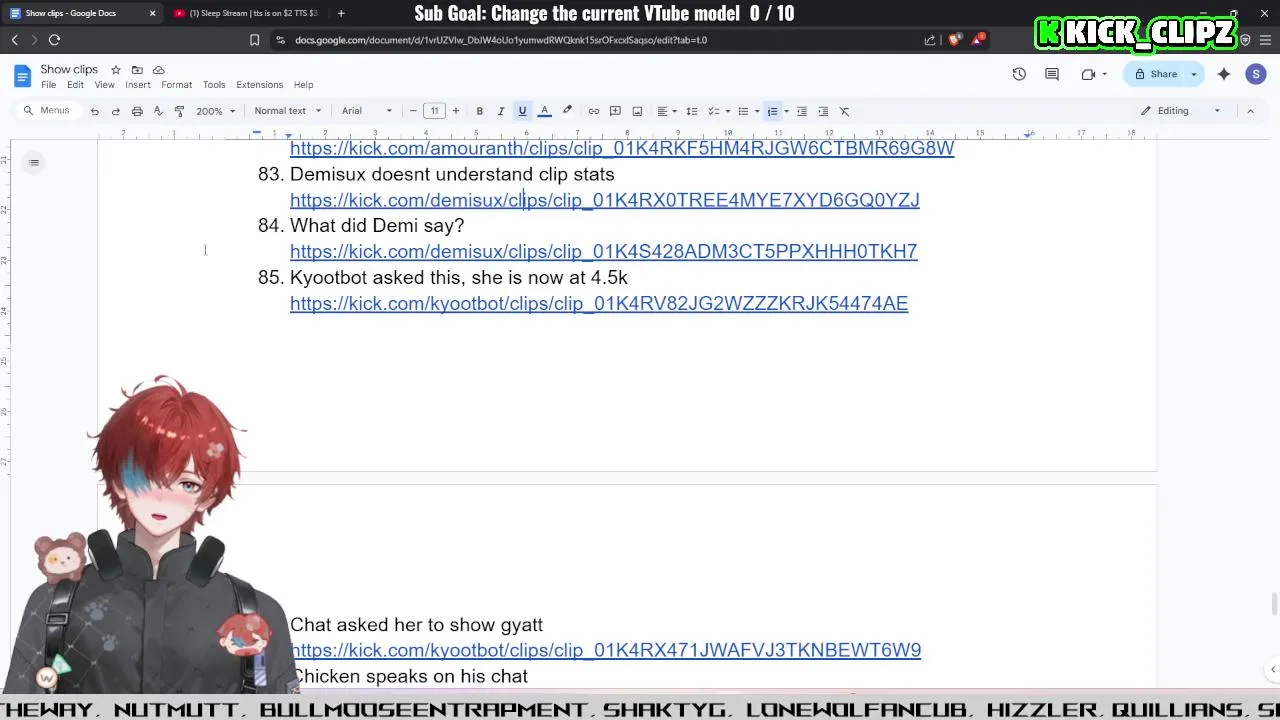
Task: Expand bulleted list options arrow
Action: pyautogui.click(x=756, y=111)
